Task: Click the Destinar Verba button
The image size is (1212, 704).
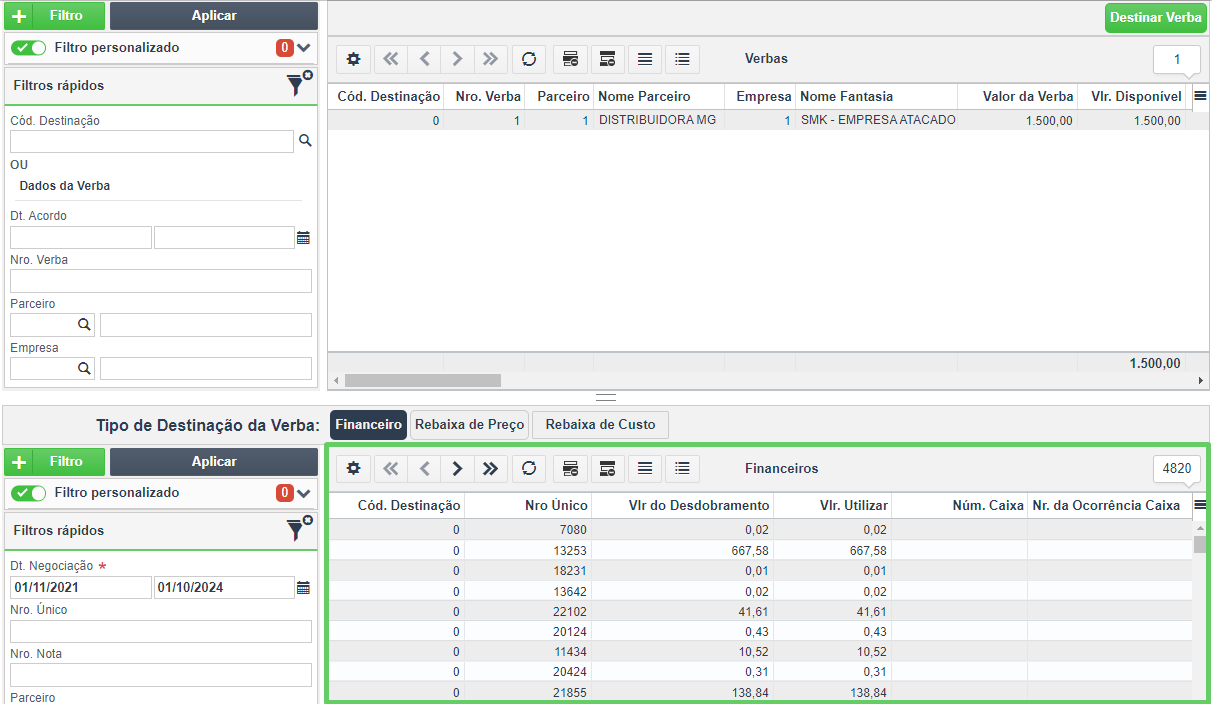Action: pyautogui.click(x=1156, y=18)
